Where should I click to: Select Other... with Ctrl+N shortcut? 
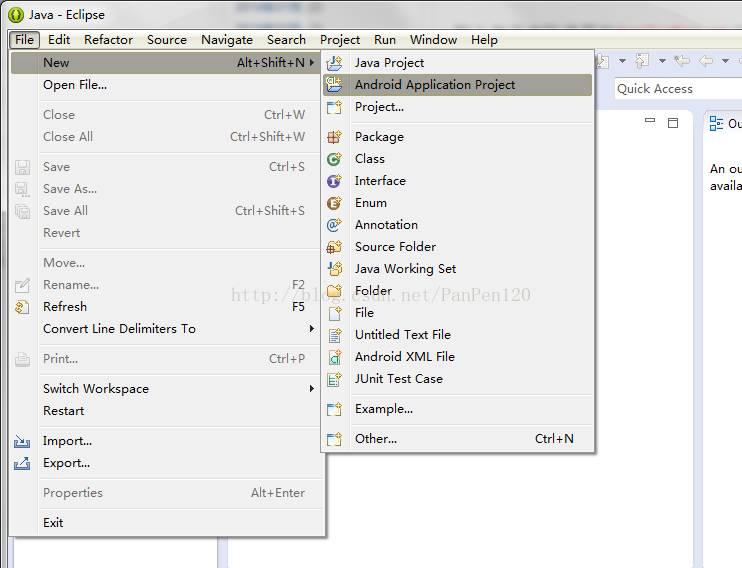pyautogui.click(x=458, y=439)
